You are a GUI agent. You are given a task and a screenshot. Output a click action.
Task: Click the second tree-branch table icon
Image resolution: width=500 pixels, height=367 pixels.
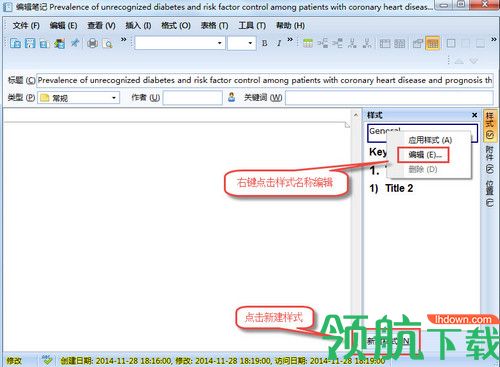tap(337, 43)
